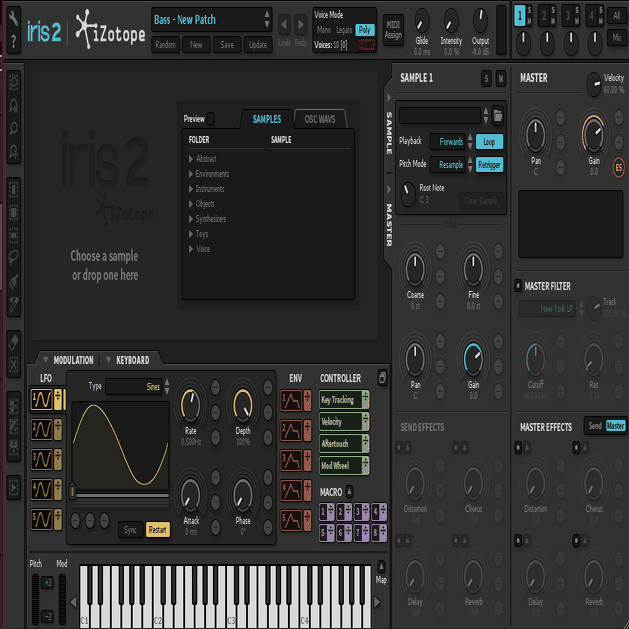The image size is (629, 629).
Task: Expand the Voice folder
Action: click(x=191, y=249)
